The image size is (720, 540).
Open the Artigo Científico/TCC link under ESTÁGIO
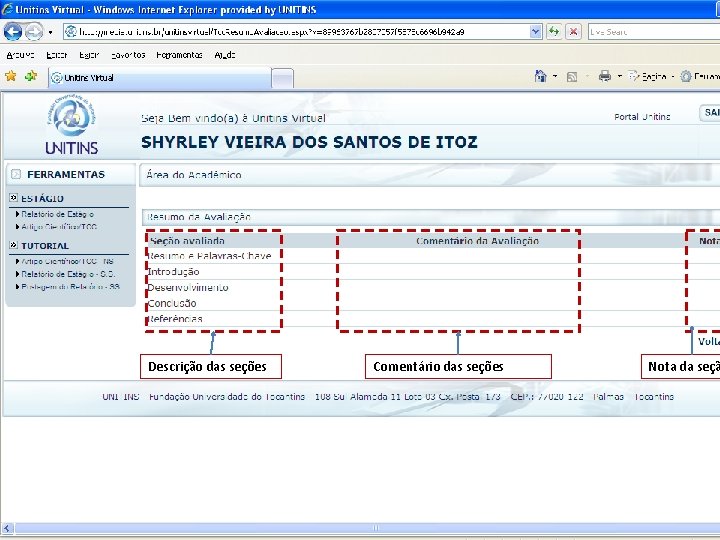59,227
